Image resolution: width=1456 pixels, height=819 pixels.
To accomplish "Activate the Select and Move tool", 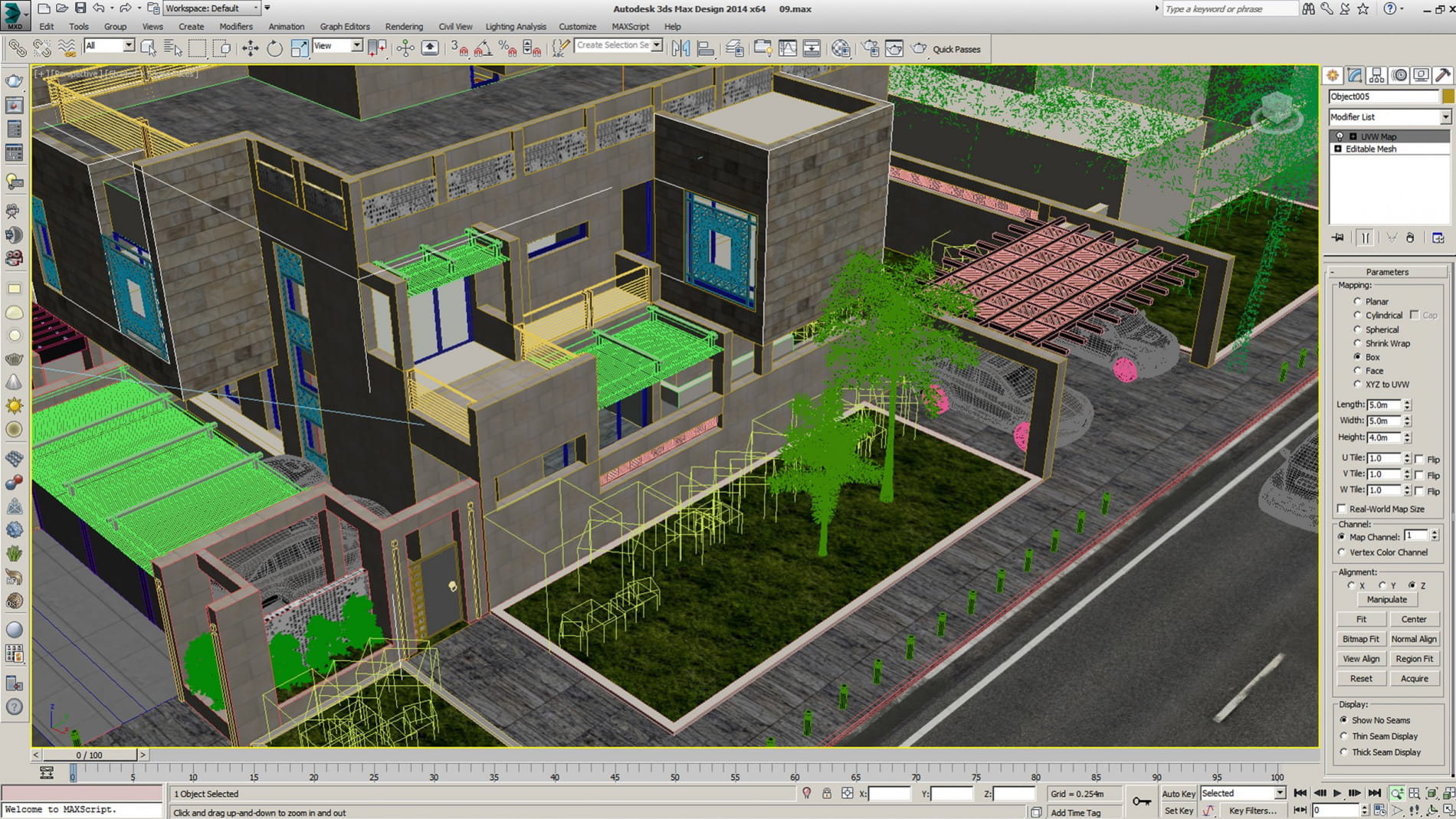I will pos(250,48).
